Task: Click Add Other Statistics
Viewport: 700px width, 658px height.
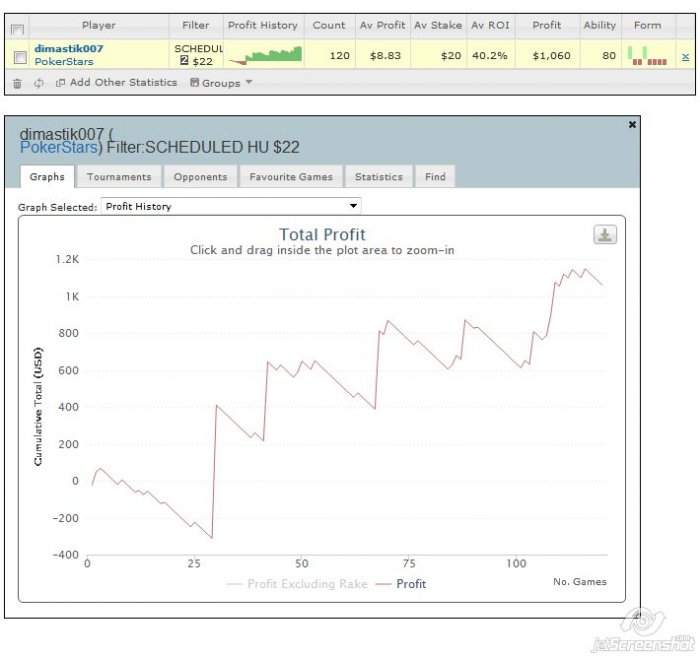Action: pyautogui.click(x=116, y=83)
